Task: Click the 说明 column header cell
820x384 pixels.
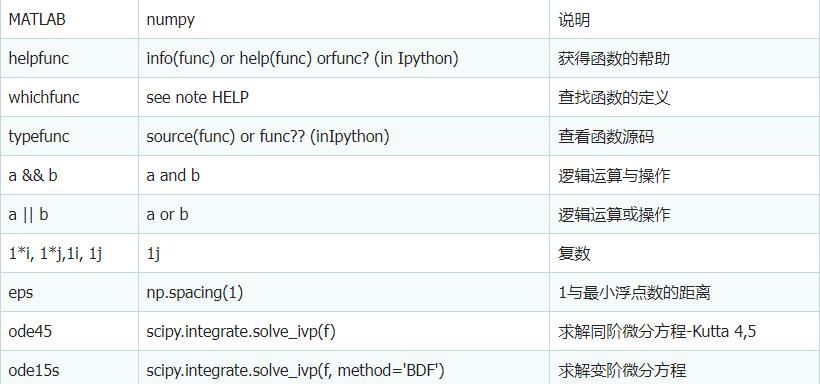Action: [x=685, y=19]
